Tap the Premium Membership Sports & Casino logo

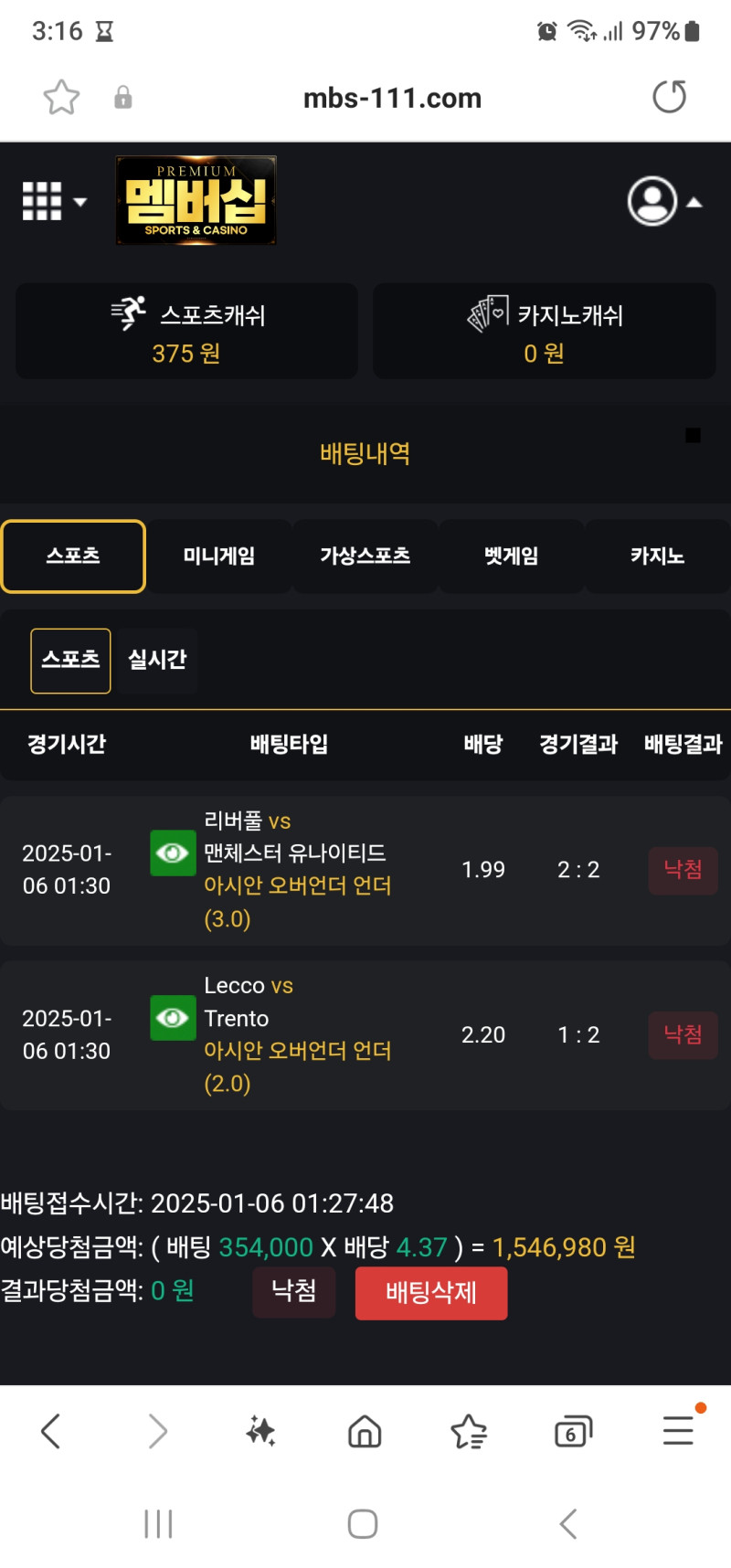click(196, 200)
